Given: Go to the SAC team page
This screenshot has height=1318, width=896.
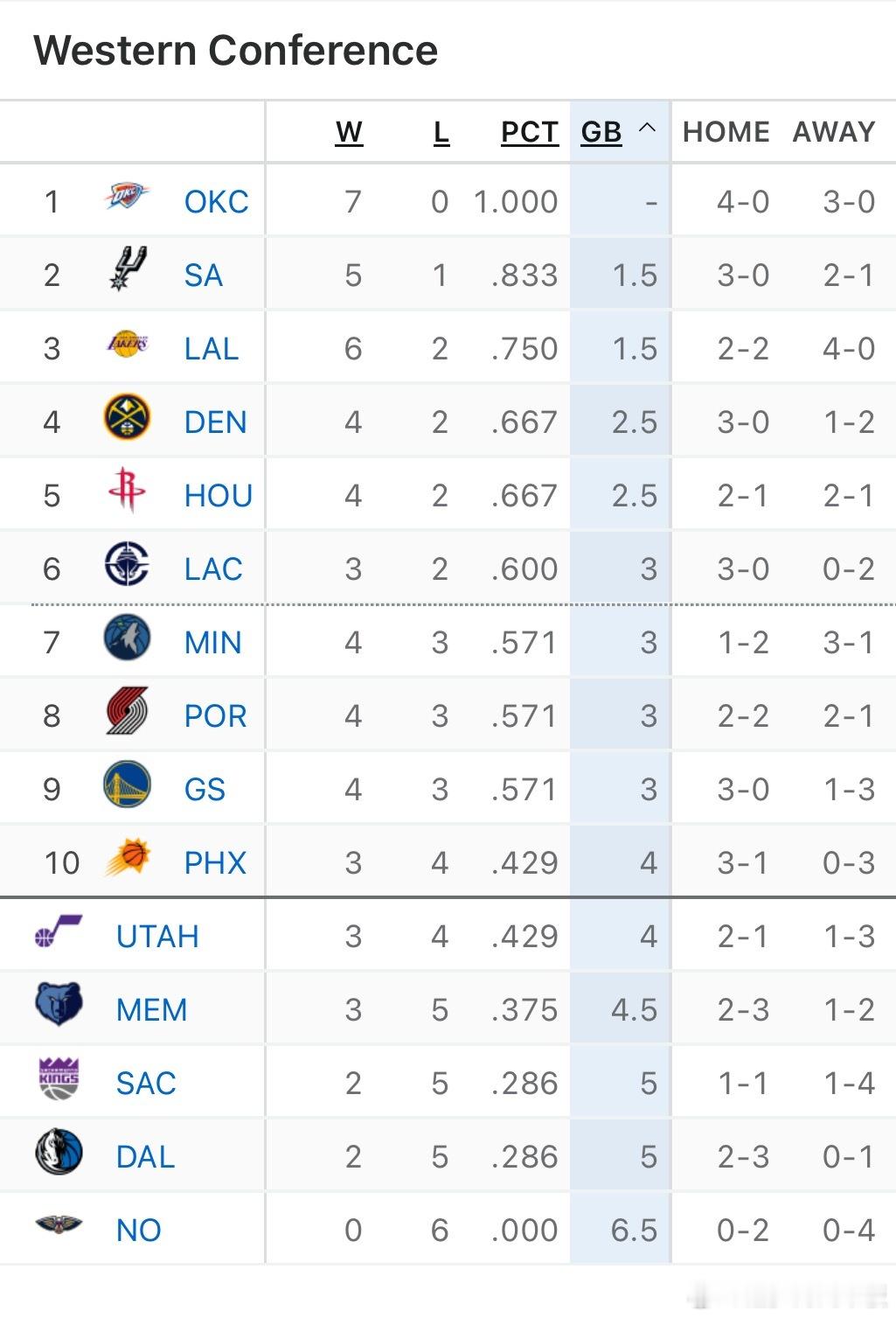Looking at the screenshot, I should [146, 1084].
